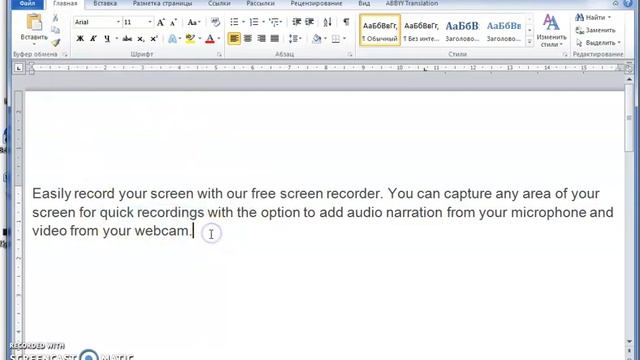The width and height of the screenshot is (640, 360).
Task: Apply strikethrough formatting
Action: point(127,39)
